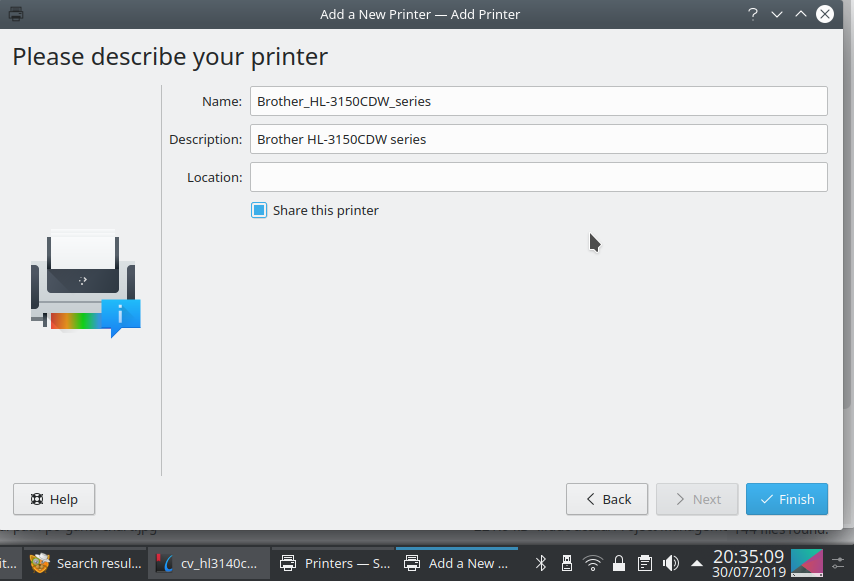Click the large printer info illustration
854x581 pixels.
86,284
